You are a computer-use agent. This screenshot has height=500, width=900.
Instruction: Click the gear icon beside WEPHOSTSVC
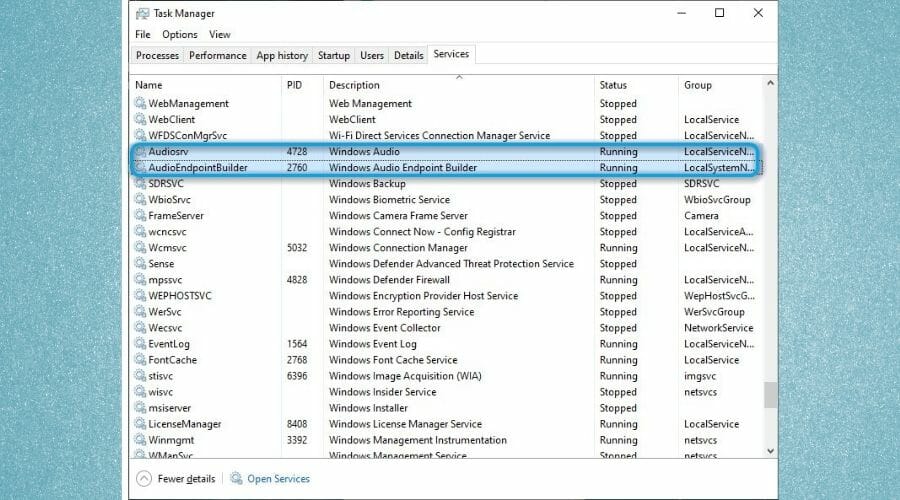(140, 296)
